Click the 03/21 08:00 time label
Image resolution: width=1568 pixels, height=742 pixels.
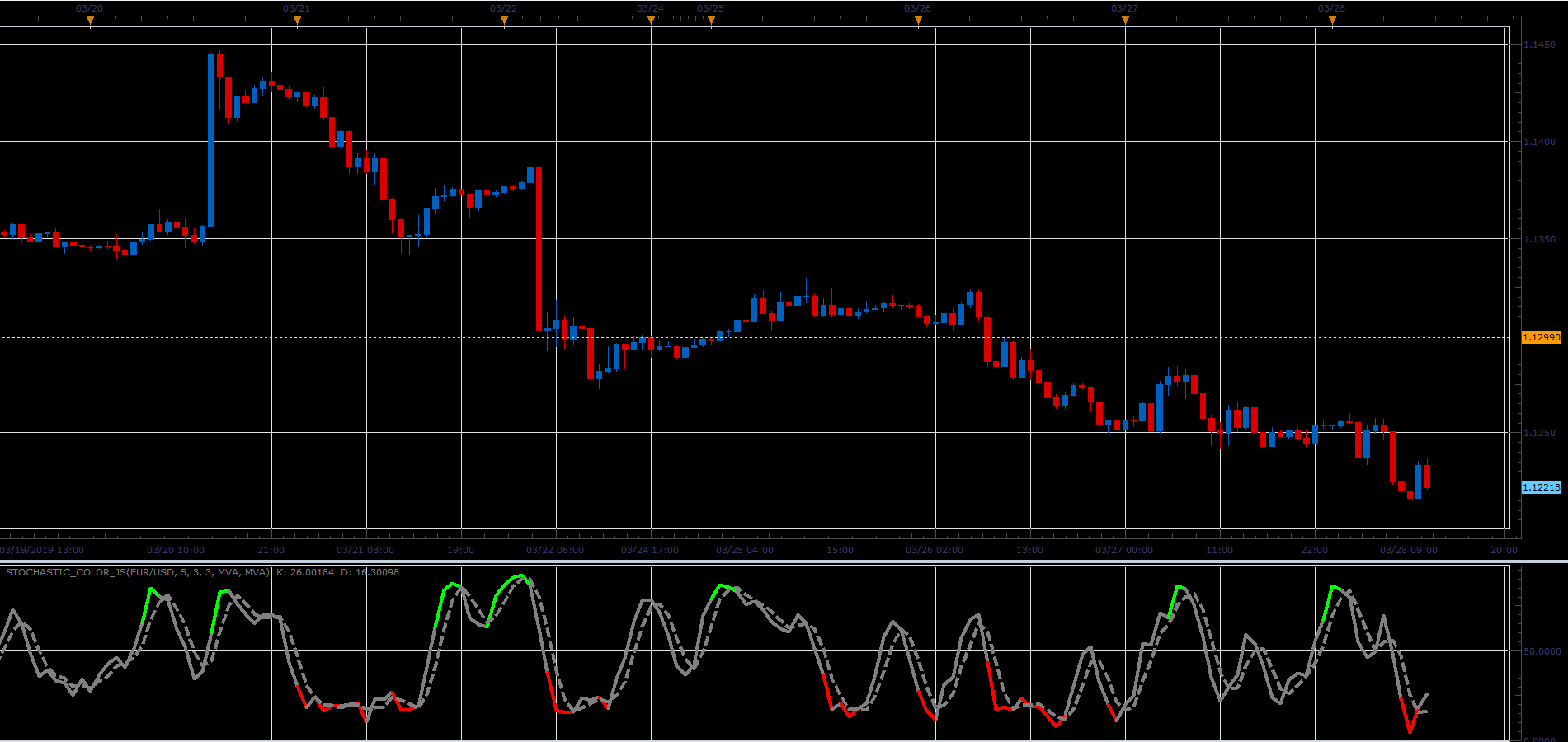pos(365,550)
